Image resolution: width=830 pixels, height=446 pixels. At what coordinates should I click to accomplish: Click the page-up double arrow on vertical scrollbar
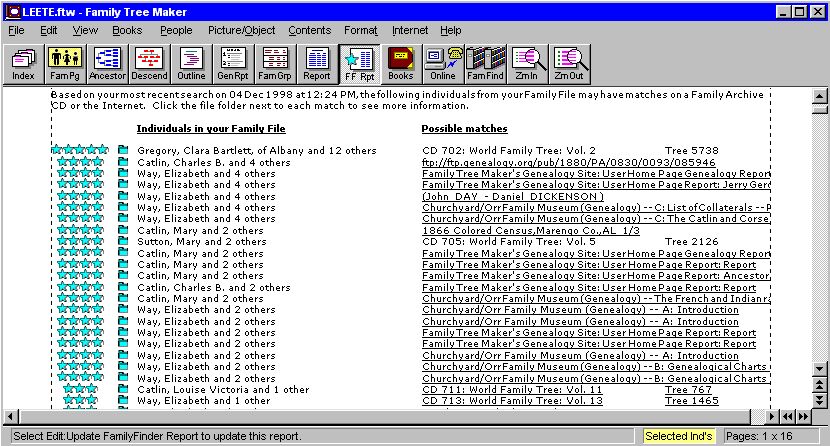click(819, 385)
